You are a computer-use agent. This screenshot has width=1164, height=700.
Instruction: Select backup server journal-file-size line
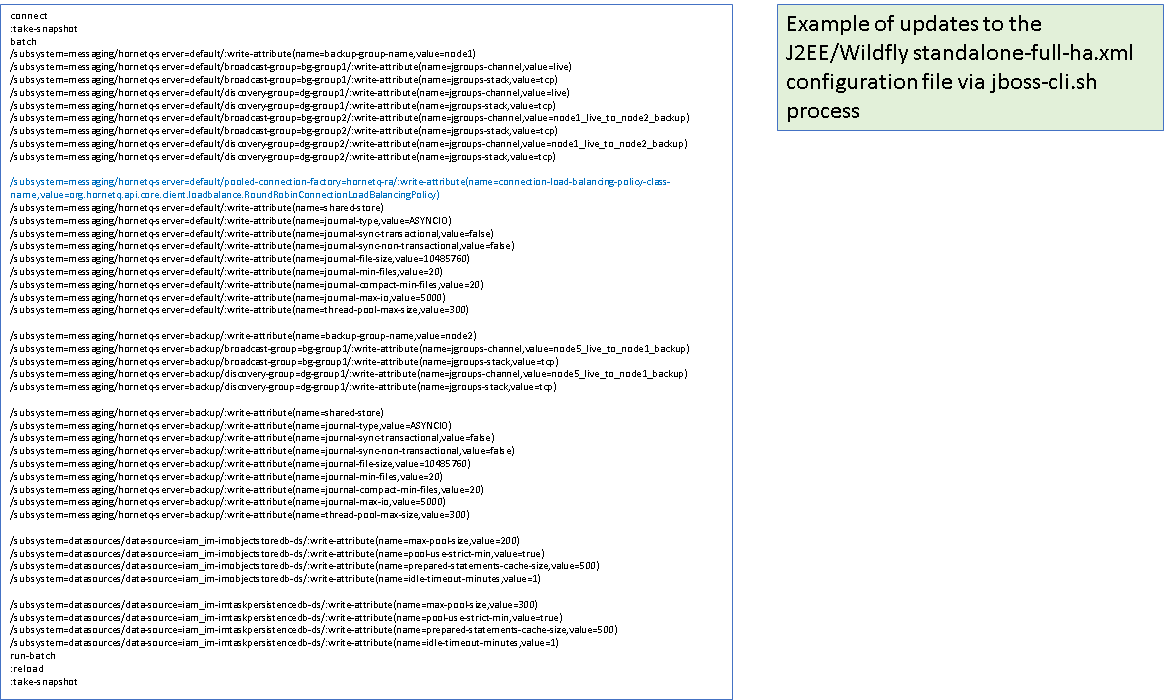coord(241,464)
